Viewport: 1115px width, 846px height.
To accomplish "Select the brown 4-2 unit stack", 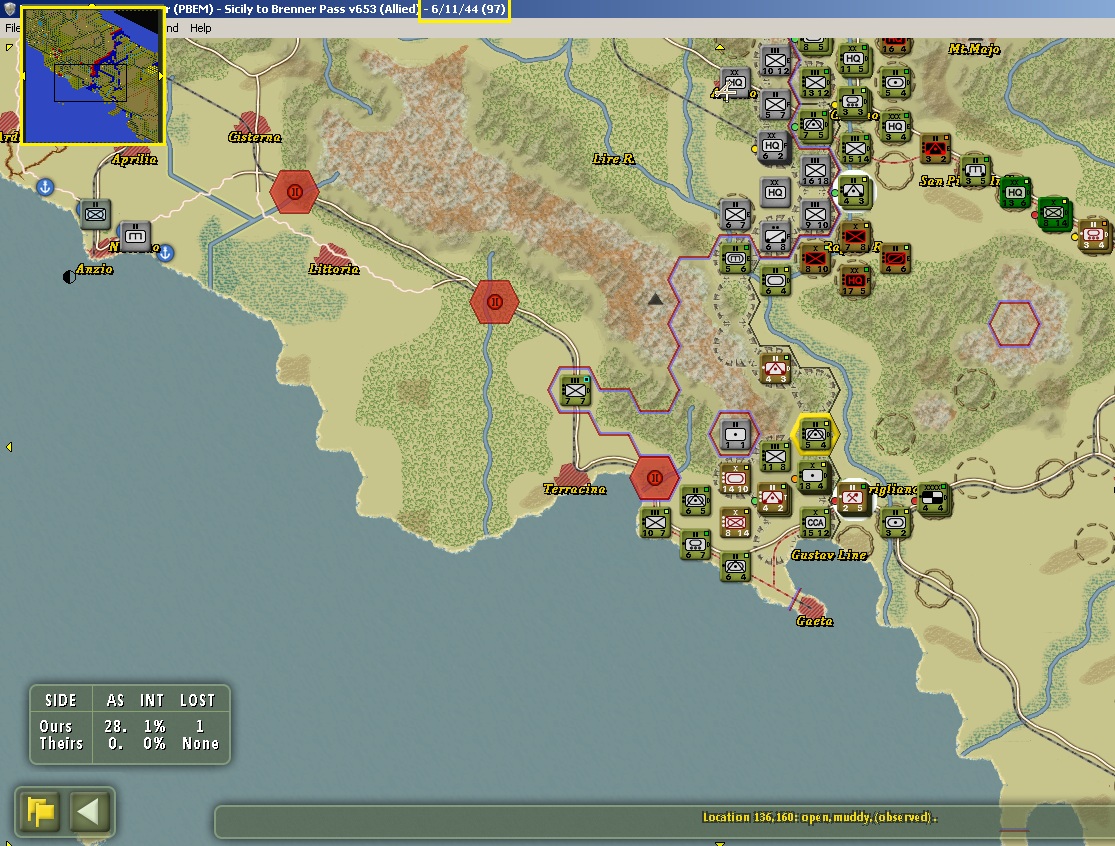I will pos(773,498).
